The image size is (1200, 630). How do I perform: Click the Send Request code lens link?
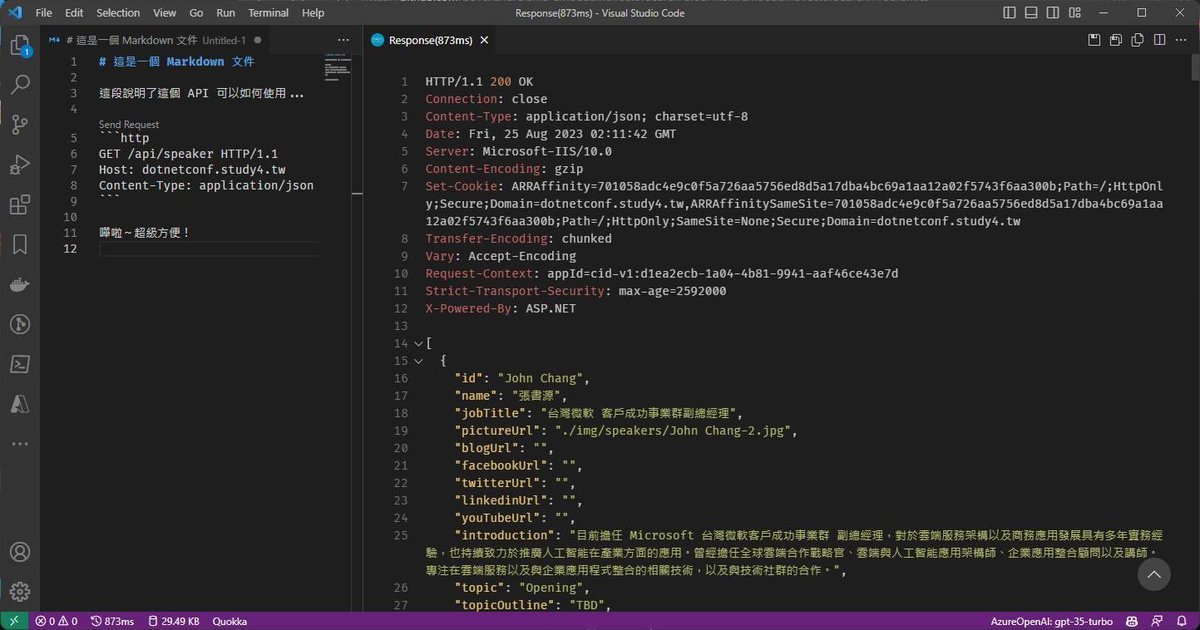[129, 125]
